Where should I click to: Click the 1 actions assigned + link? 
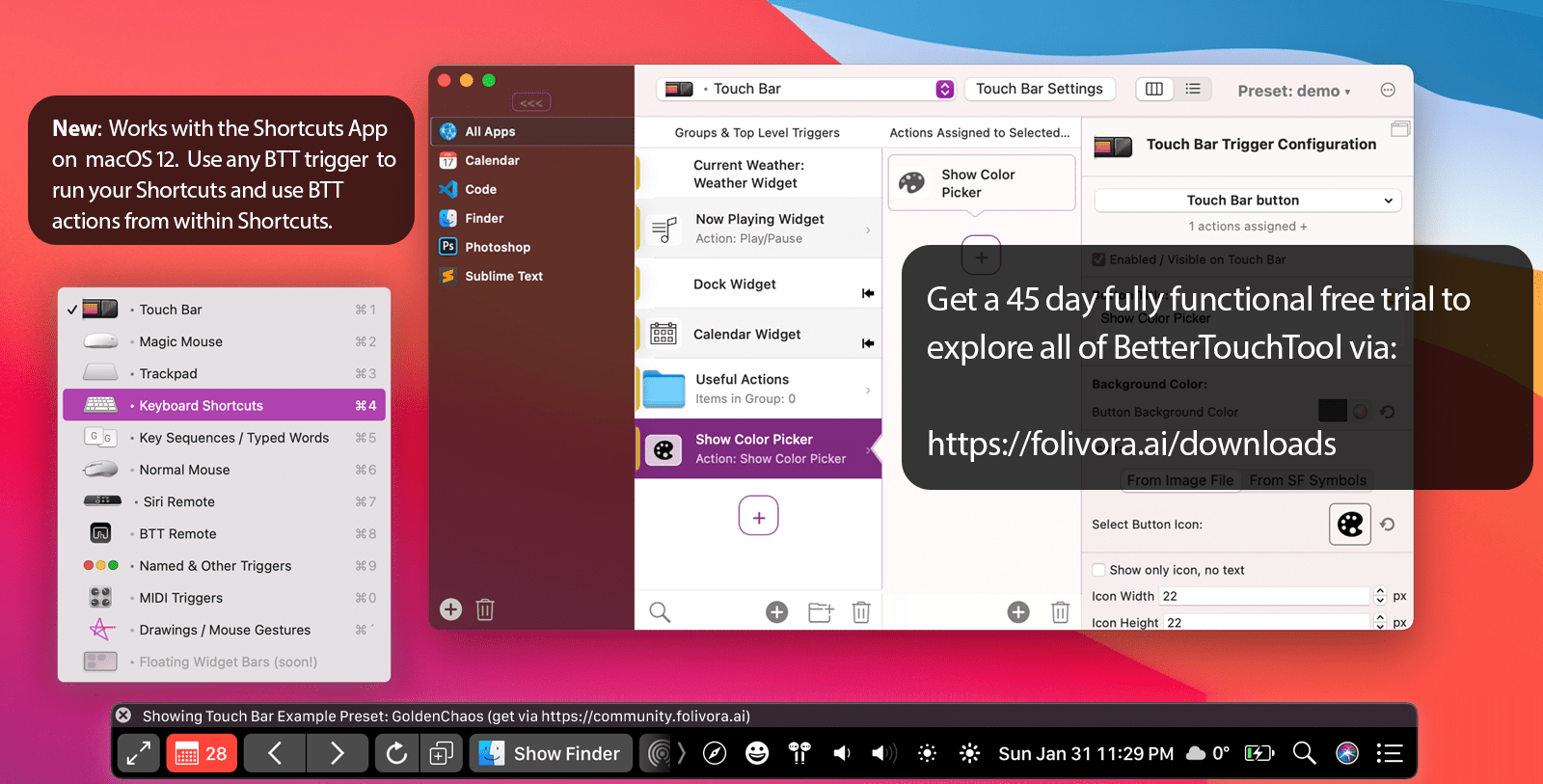pyautogui.click(x=1248, y=227)
